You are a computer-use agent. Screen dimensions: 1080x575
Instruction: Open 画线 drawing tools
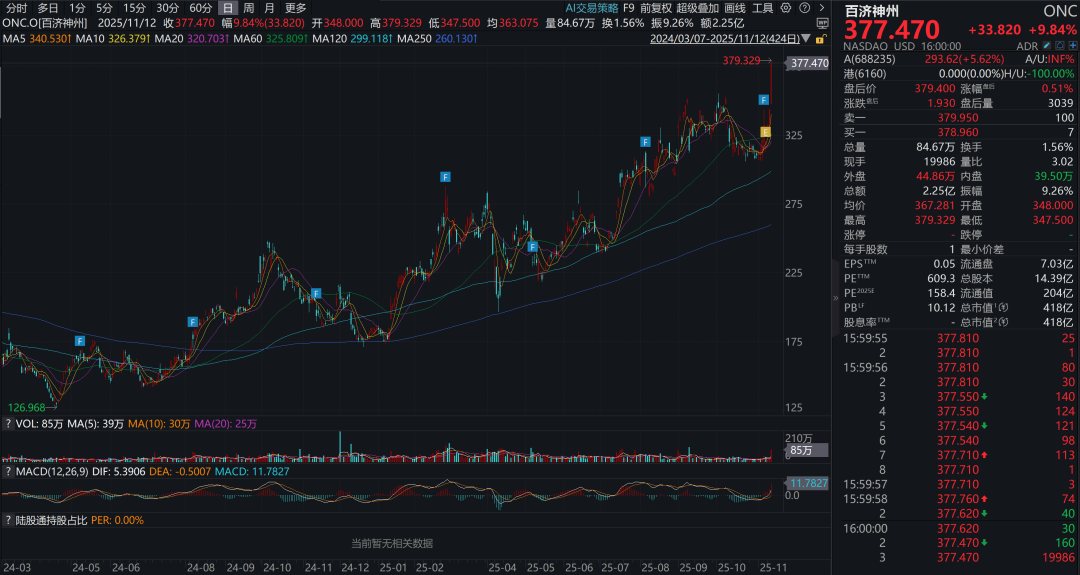[x=735, y=8]
